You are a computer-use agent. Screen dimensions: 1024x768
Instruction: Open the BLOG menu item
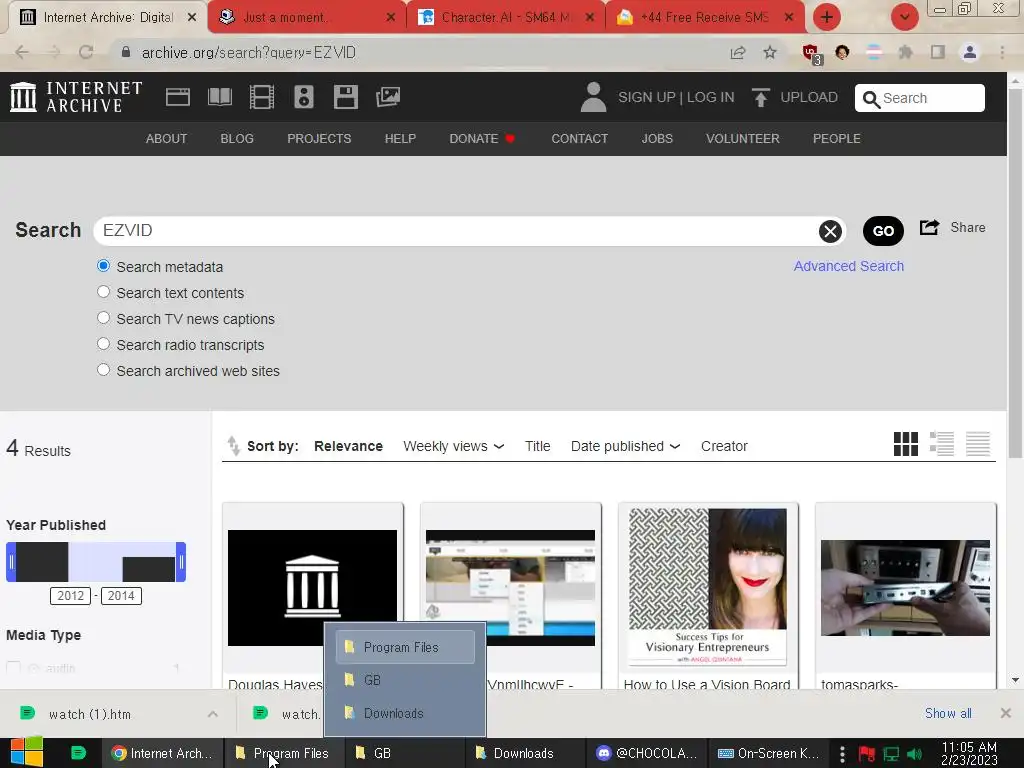pyautogui.click(x=237, y=138)
